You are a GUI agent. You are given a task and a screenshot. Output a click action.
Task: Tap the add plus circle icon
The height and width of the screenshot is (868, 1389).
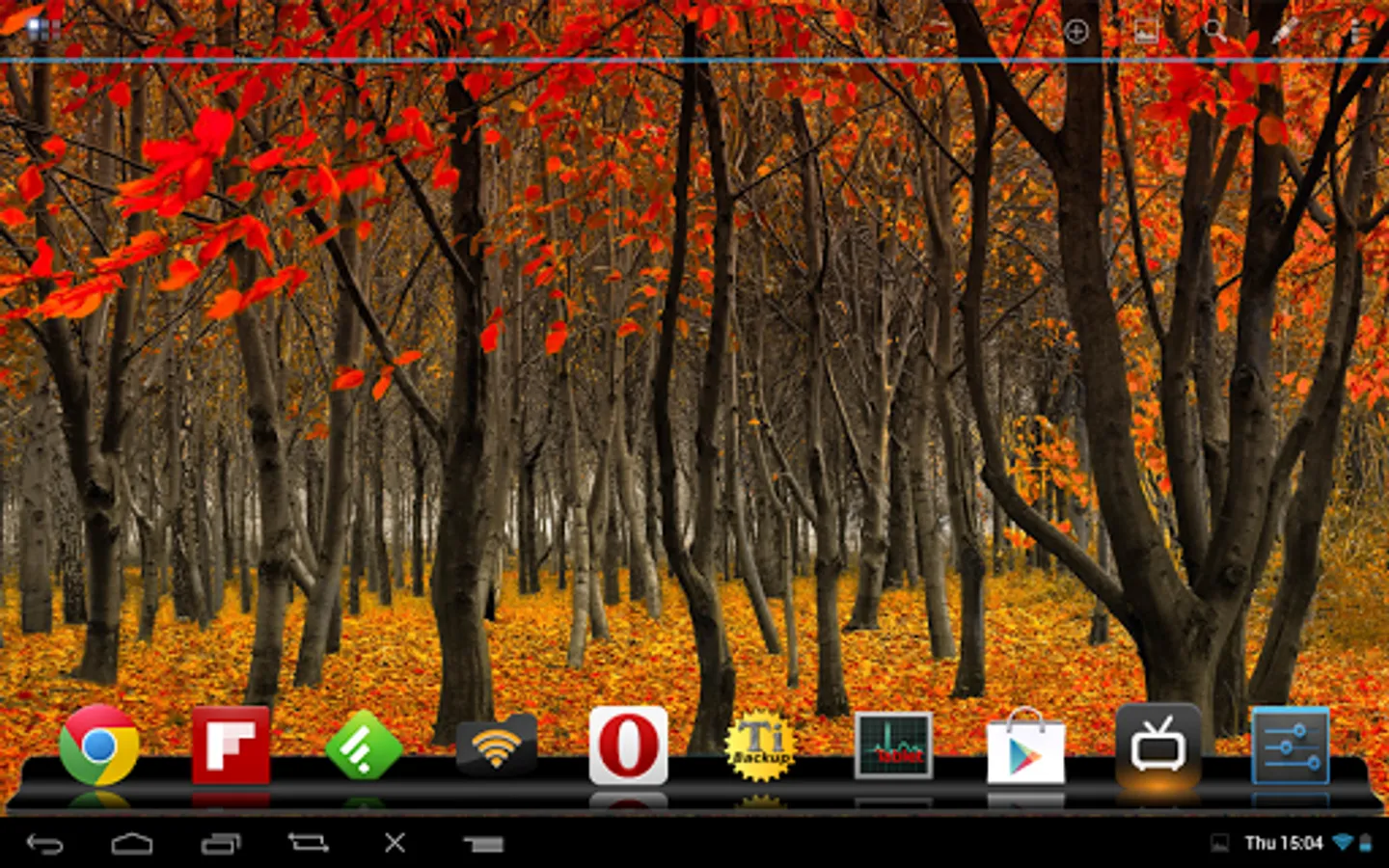(x=1076, y=32)
